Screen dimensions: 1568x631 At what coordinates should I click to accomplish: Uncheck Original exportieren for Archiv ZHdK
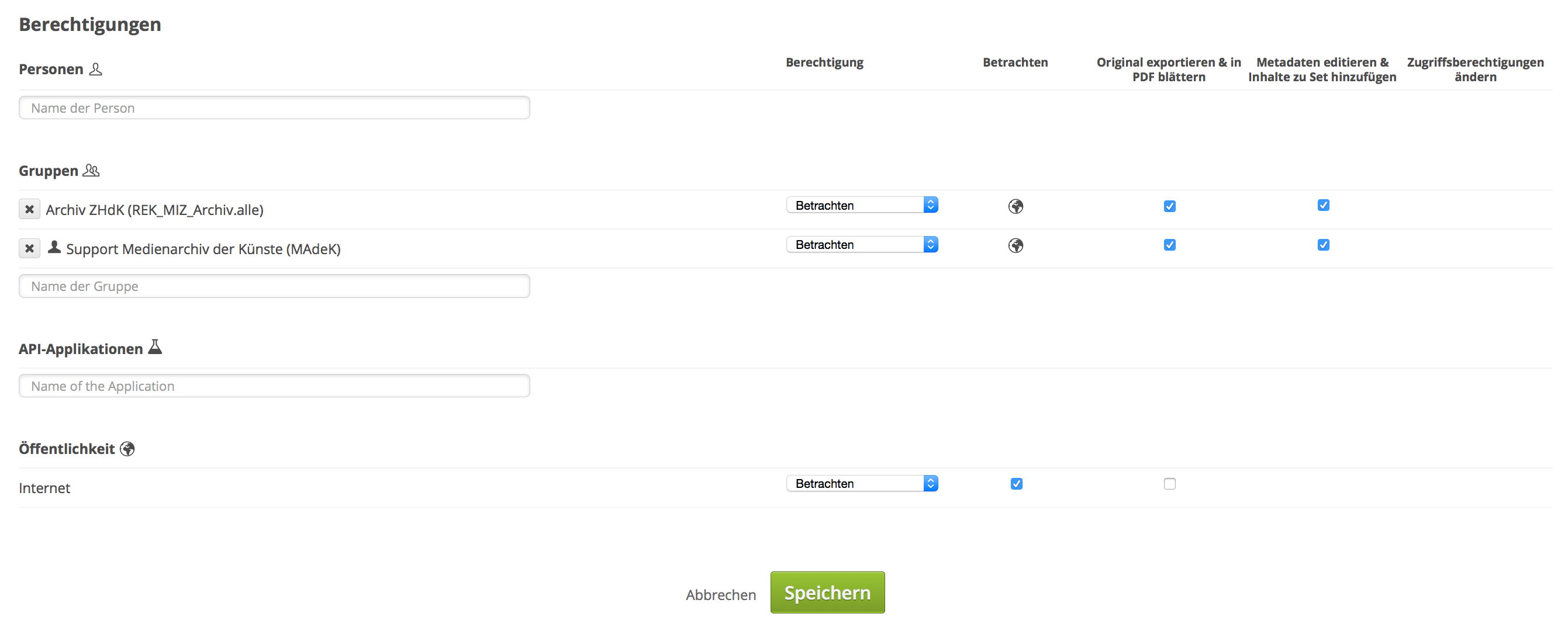coord(1169,206)
